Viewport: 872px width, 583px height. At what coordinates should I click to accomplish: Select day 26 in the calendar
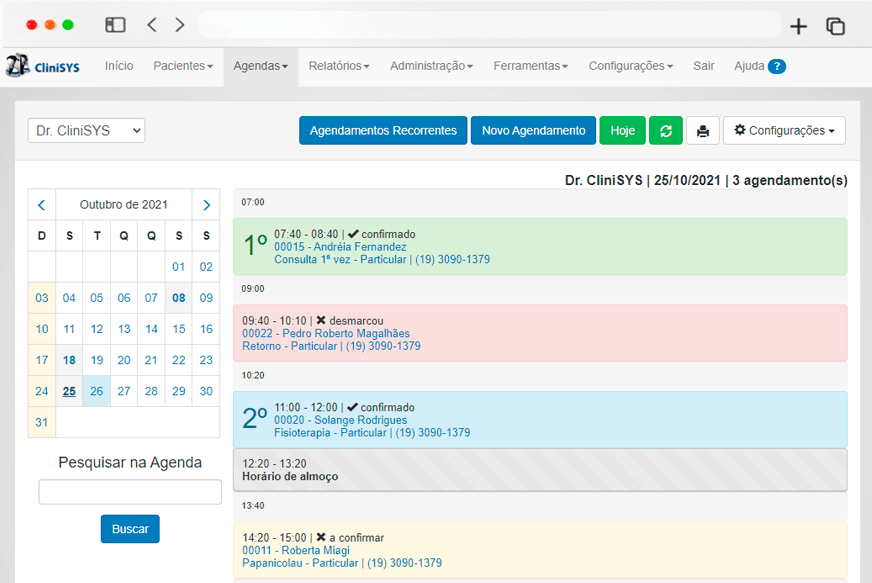[97, 392]
